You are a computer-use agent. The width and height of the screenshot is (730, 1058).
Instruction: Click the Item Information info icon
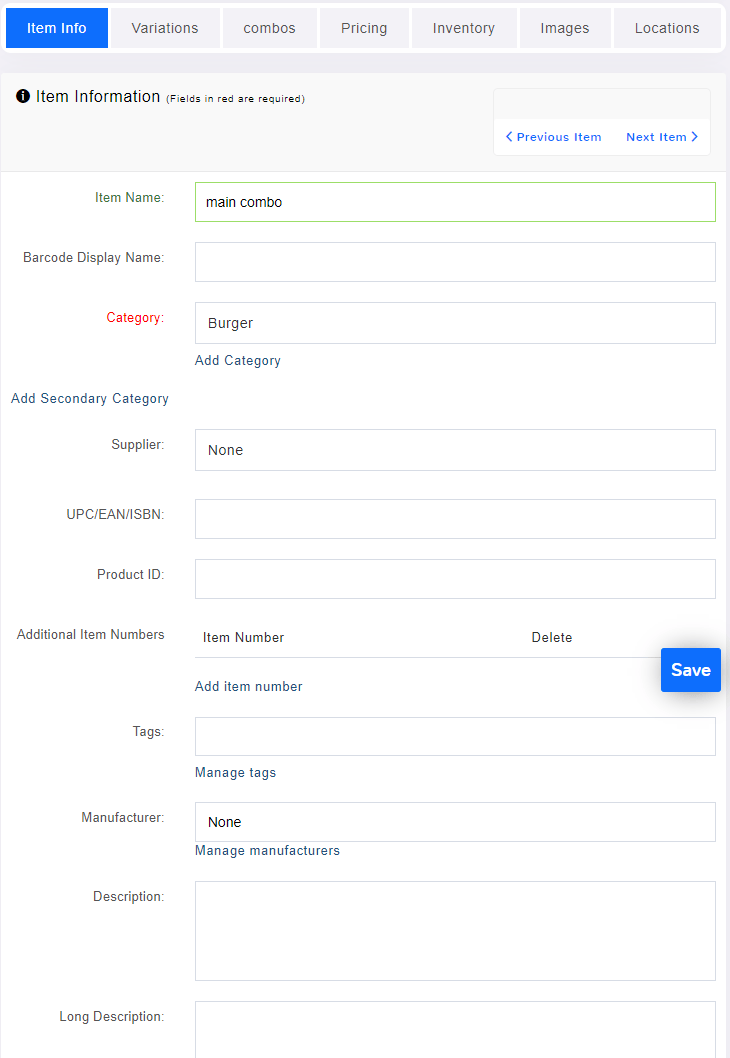23,96
